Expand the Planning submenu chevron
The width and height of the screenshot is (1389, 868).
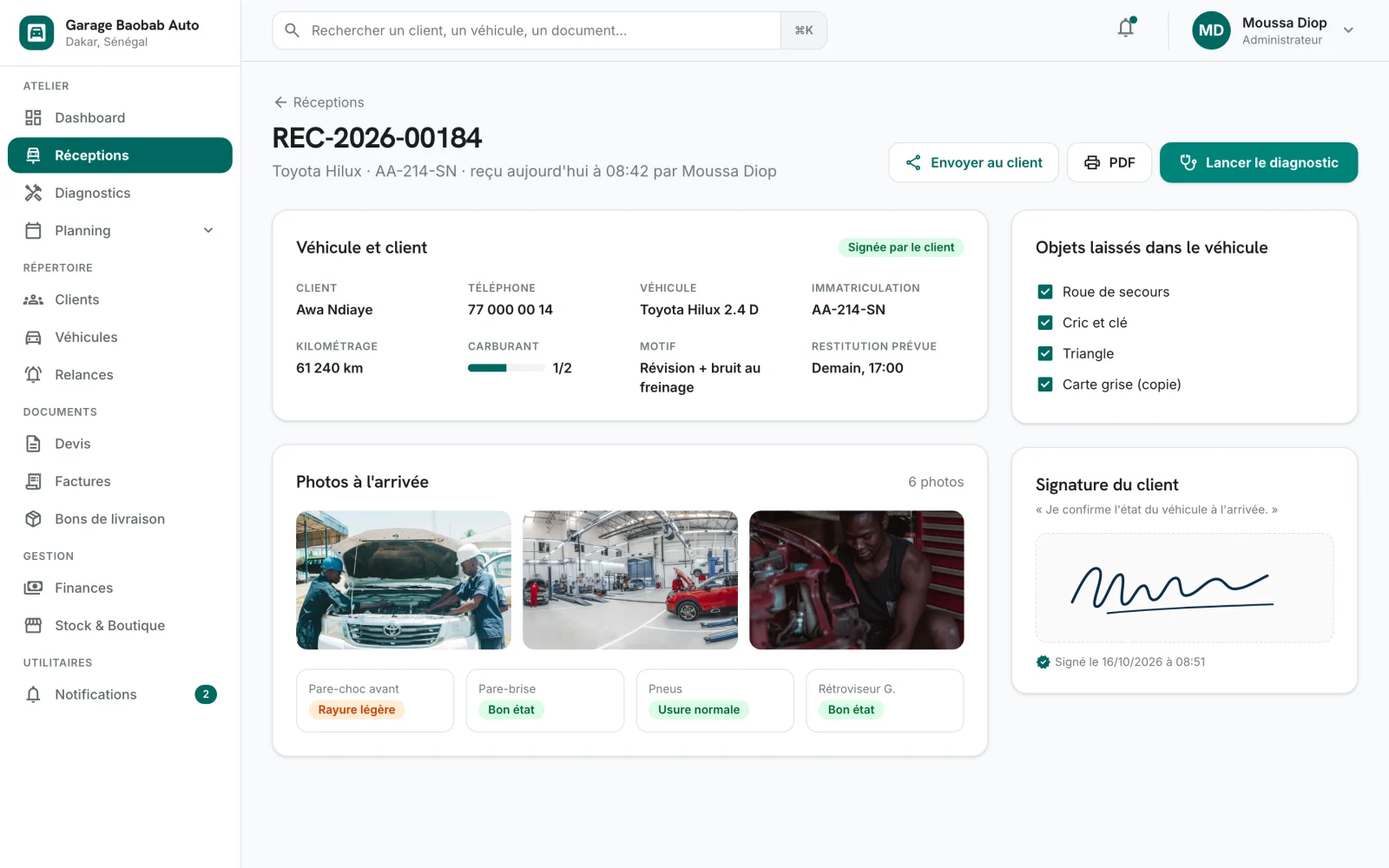tap(208, 231)
